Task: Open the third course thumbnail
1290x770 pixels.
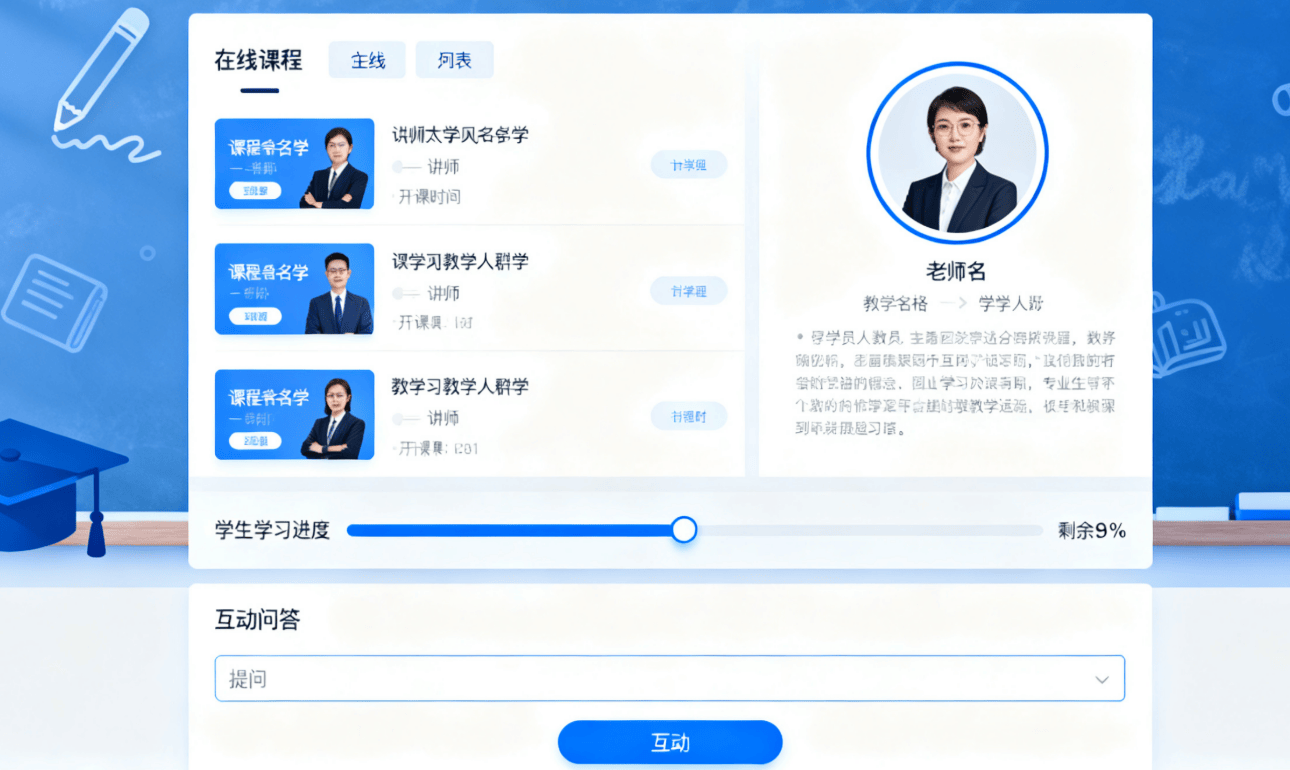Action: (294, 415)
